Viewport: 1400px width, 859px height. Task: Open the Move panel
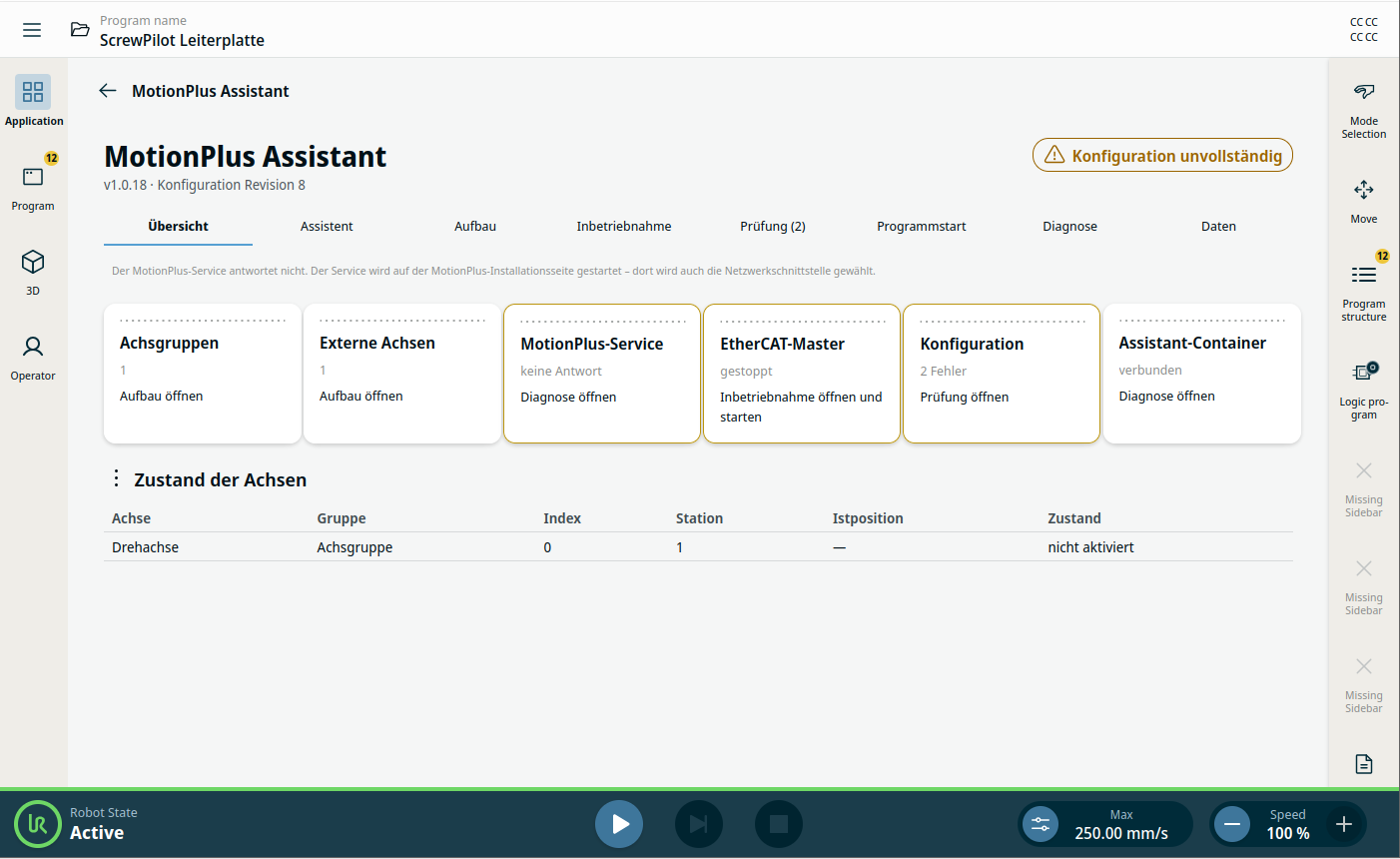(x=1364, y=201)
